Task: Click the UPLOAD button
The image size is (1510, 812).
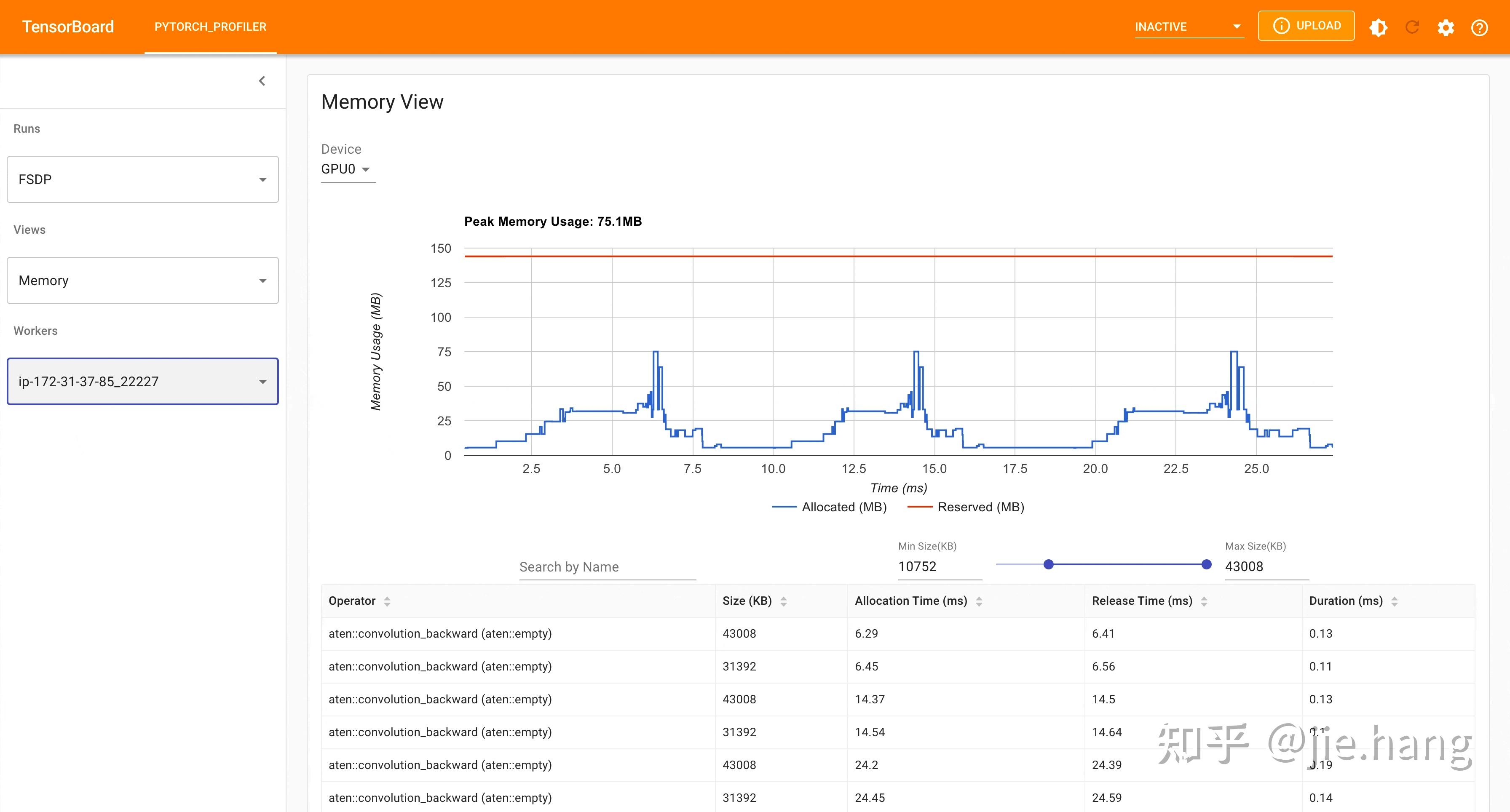Action: [1306, 26]
